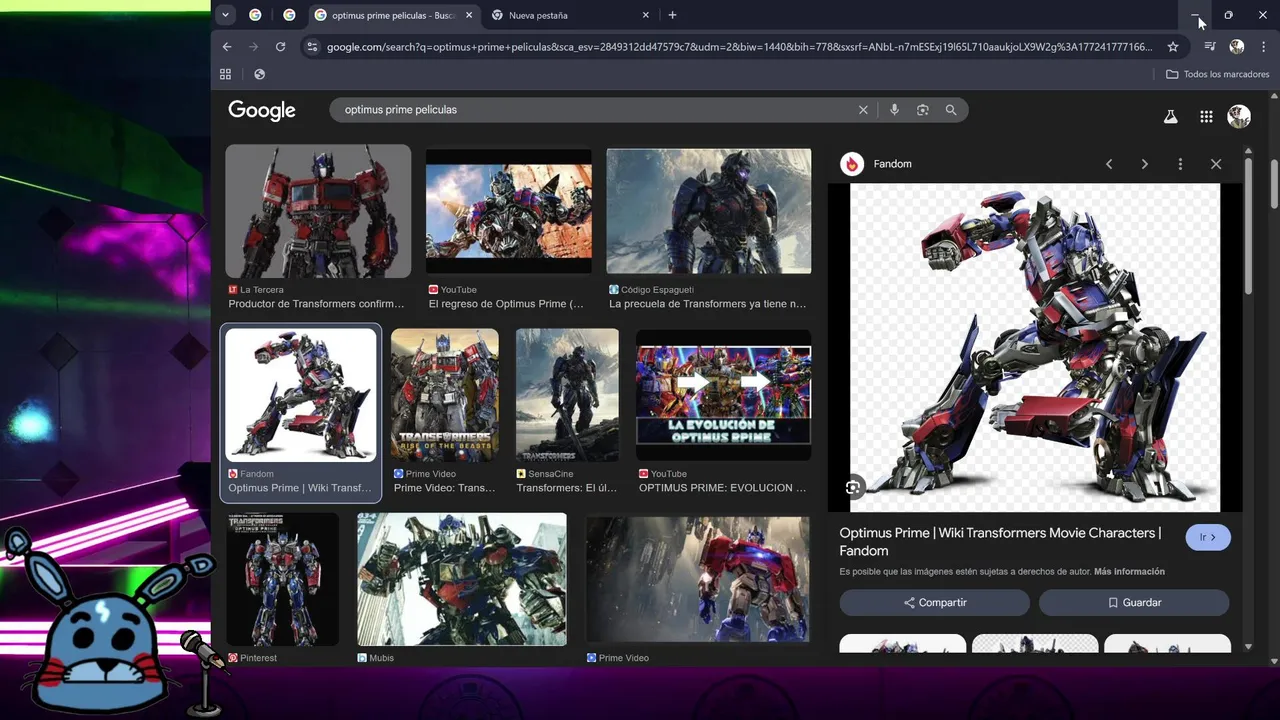Open Prime Video Rise of the Beasts poster
1280x720 pixels.
[445, 395]
